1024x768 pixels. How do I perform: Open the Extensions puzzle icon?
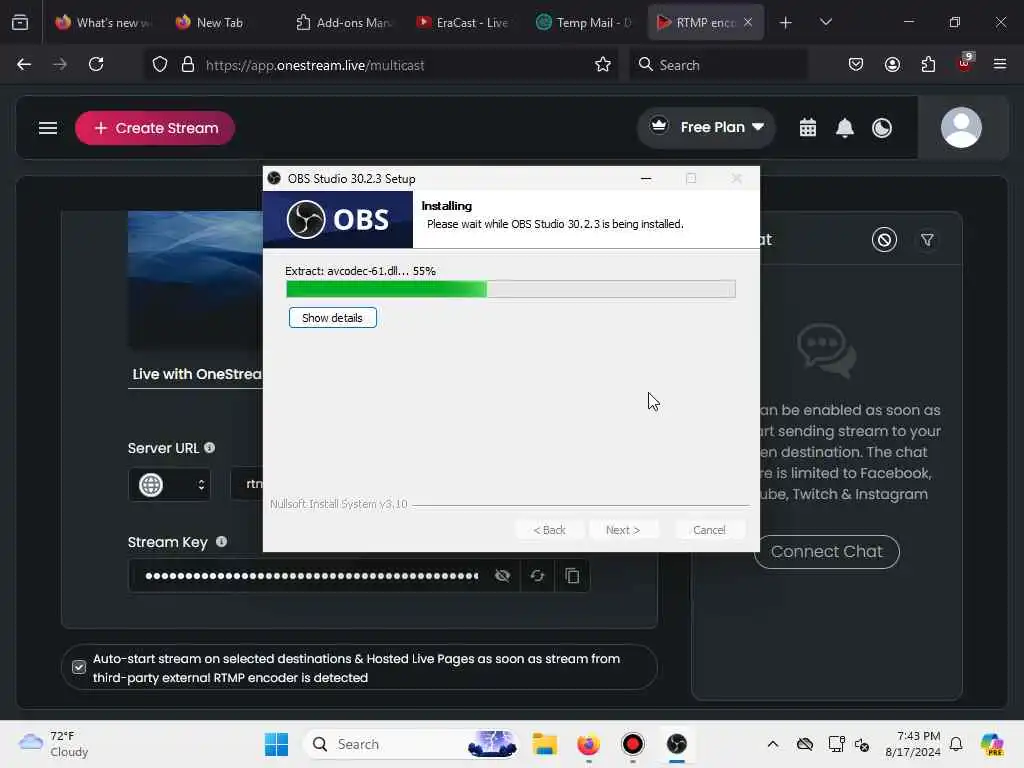coord(928,64)
